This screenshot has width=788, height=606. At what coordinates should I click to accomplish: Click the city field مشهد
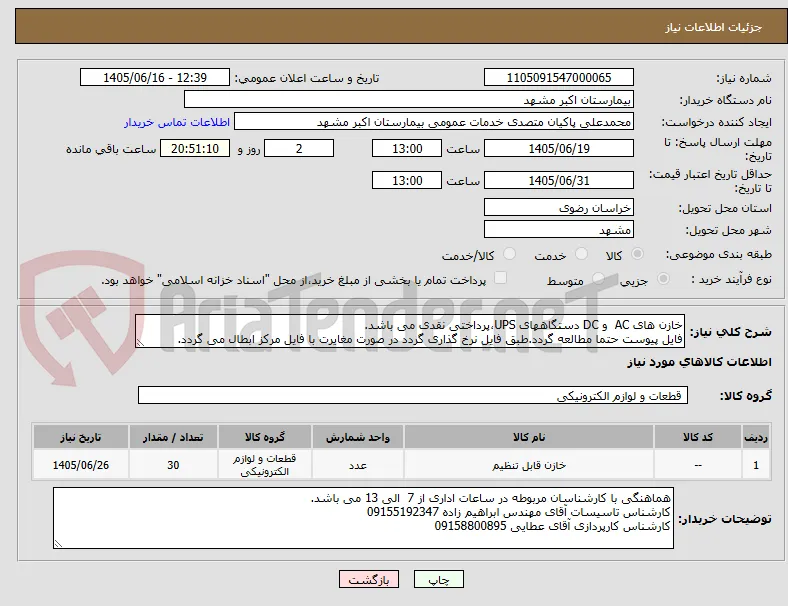[x=558, y=229]
